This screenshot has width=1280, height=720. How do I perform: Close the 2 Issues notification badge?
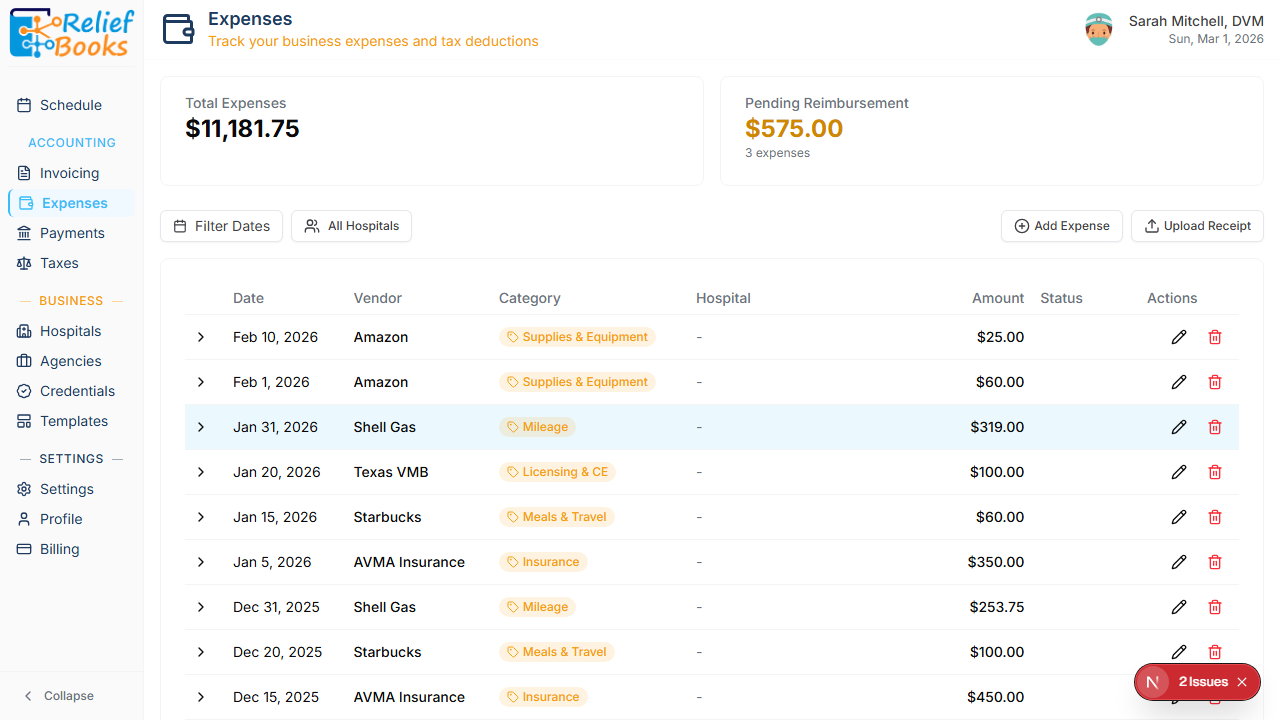[1242, 682]
